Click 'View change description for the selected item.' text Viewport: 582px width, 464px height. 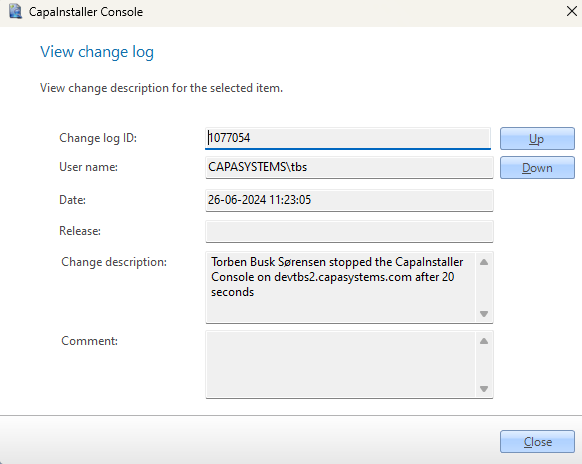click(161, 88)
